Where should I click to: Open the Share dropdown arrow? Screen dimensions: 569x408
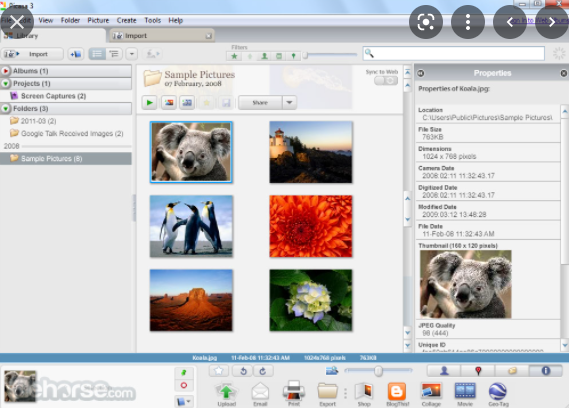pos(289,103)
